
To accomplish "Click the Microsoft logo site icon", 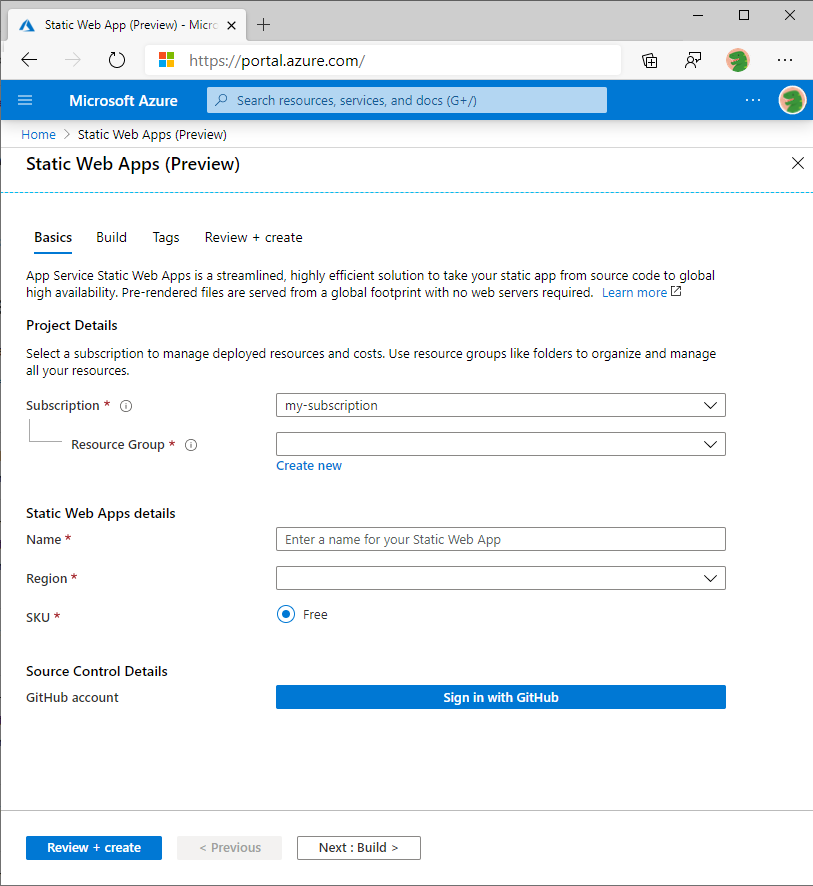I will 166,60.
